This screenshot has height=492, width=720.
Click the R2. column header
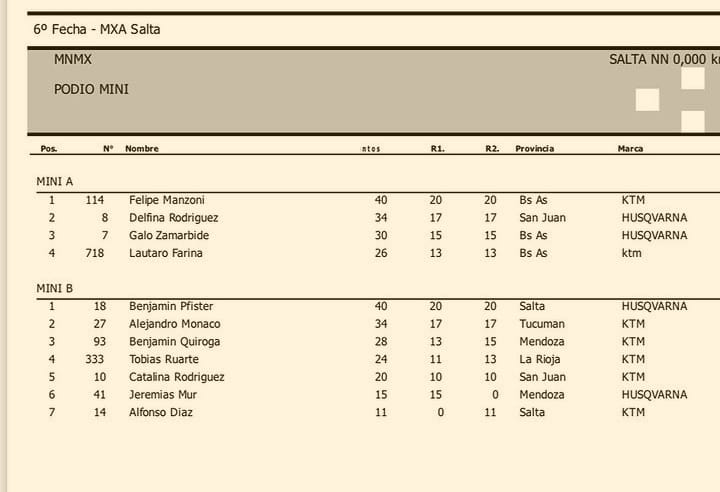[492, 149]
